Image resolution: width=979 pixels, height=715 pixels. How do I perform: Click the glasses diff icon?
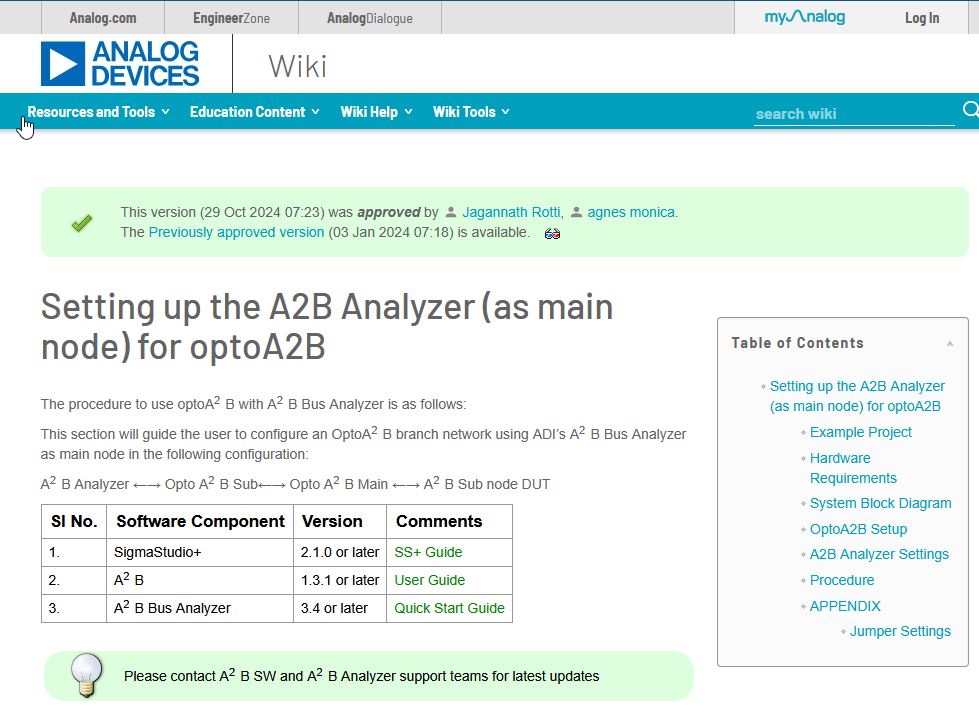[552, 234]
